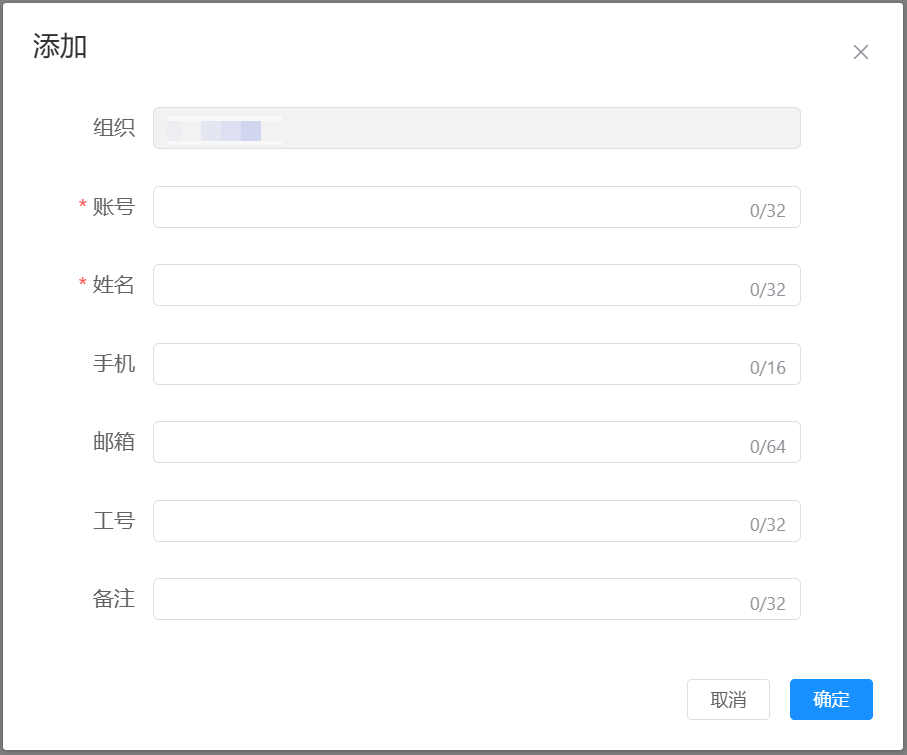Close the 添加 dialog with the X icon
Screen dimensions: 907x755
pyautogui.click(x=860, y=52)
